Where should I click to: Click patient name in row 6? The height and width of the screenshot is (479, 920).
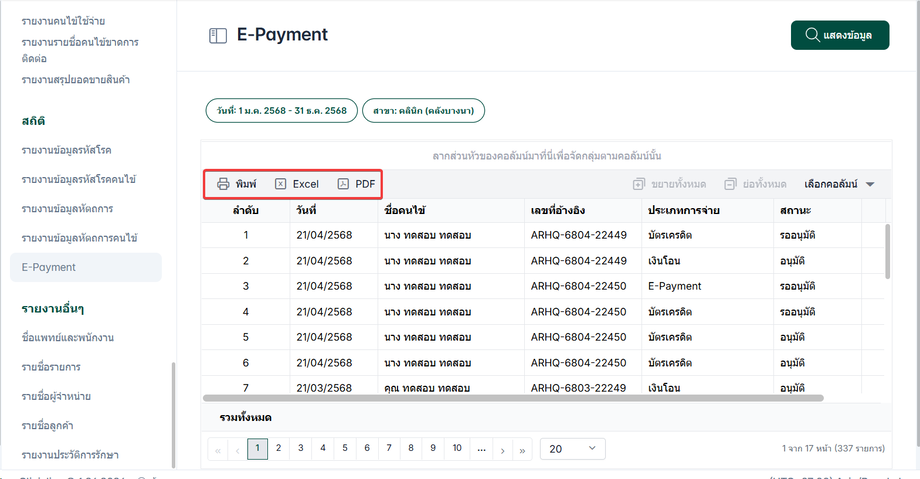click(428, 363)
